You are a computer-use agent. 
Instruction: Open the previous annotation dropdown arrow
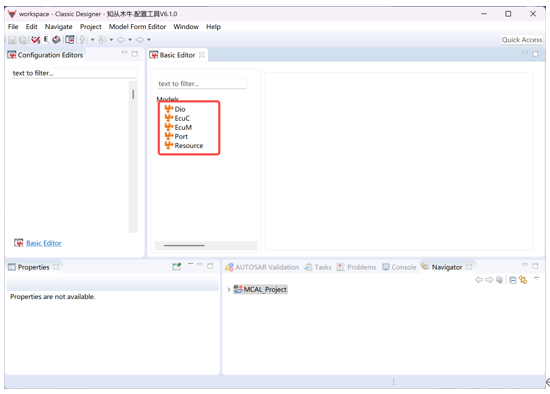click(x=111, y=40)
